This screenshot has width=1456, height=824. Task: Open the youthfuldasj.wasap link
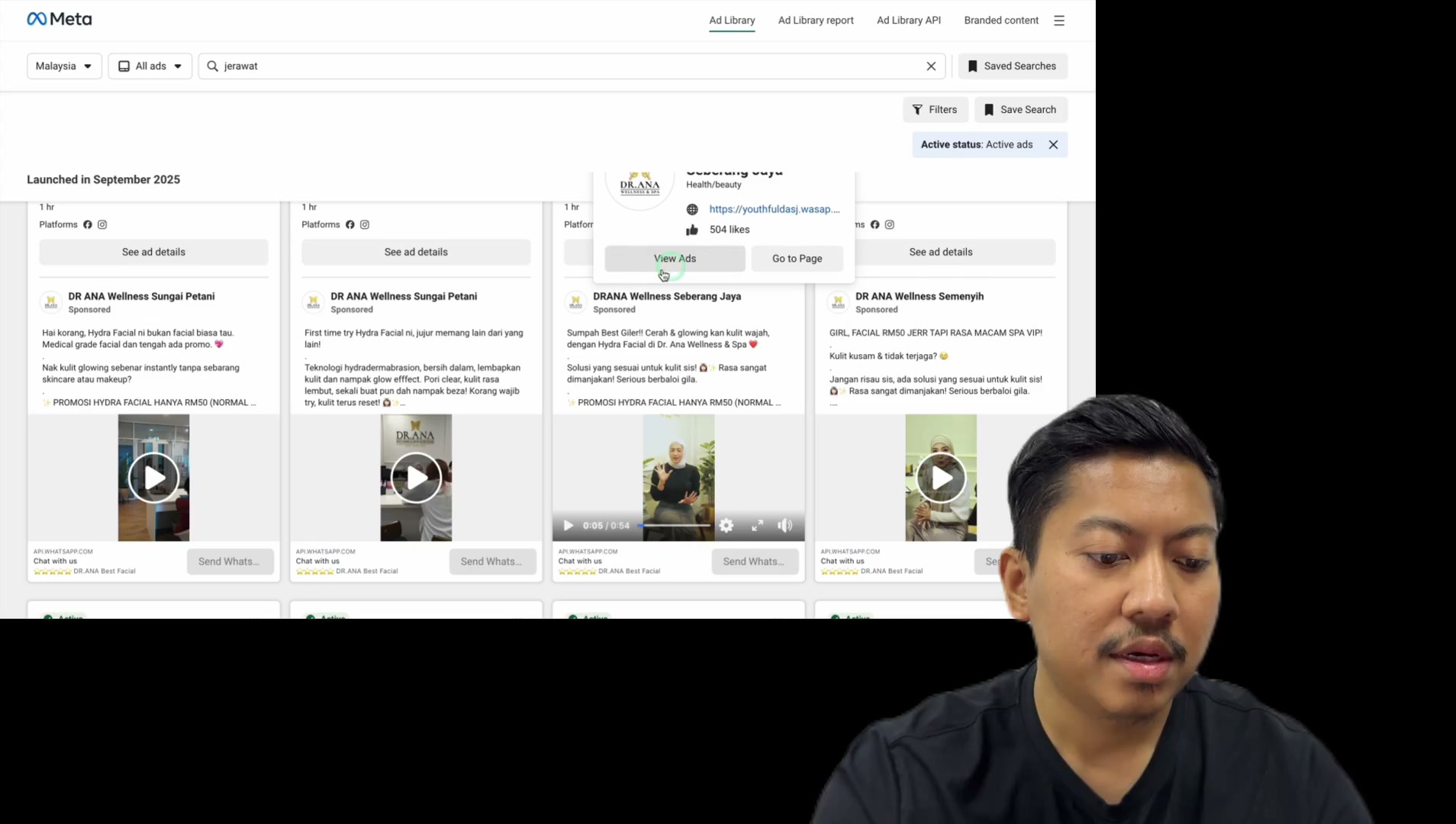774,209
